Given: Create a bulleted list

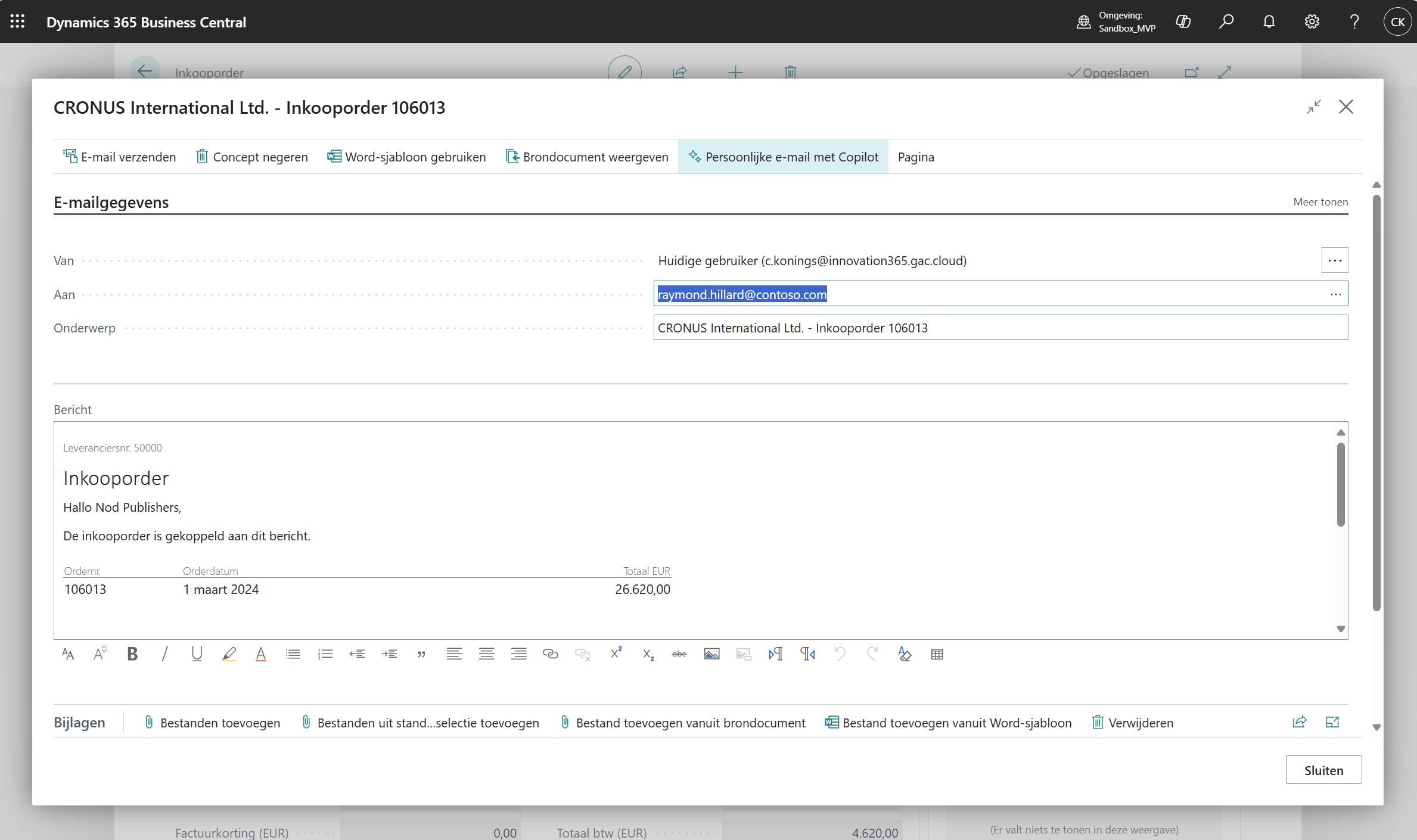Looking at the screenshot, I should 293,654.
